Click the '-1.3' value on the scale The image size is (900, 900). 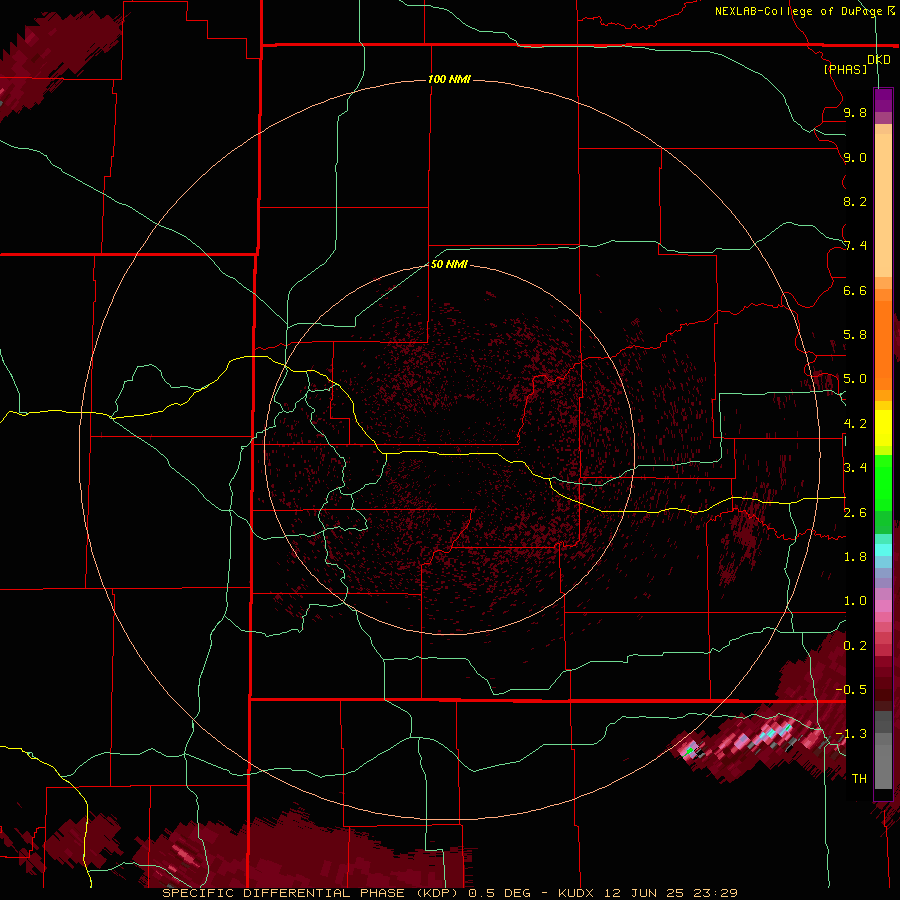(x=851, y=734)
